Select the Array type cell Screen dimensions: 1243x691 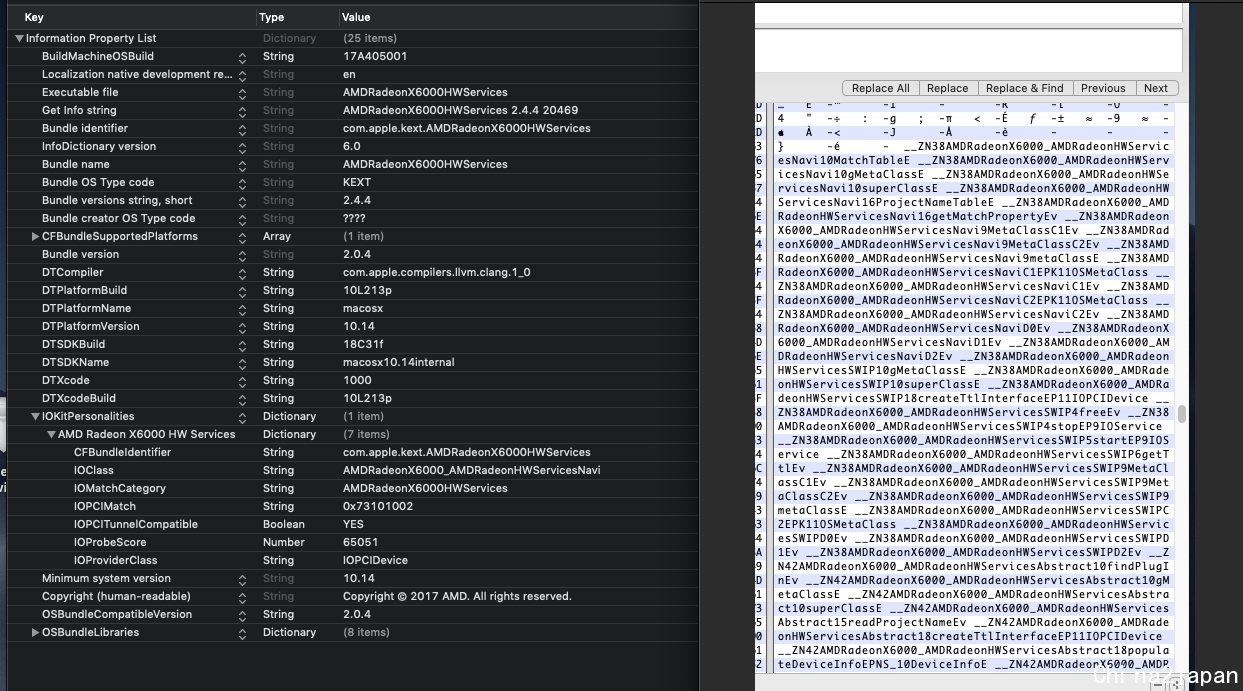pos(277,236)
